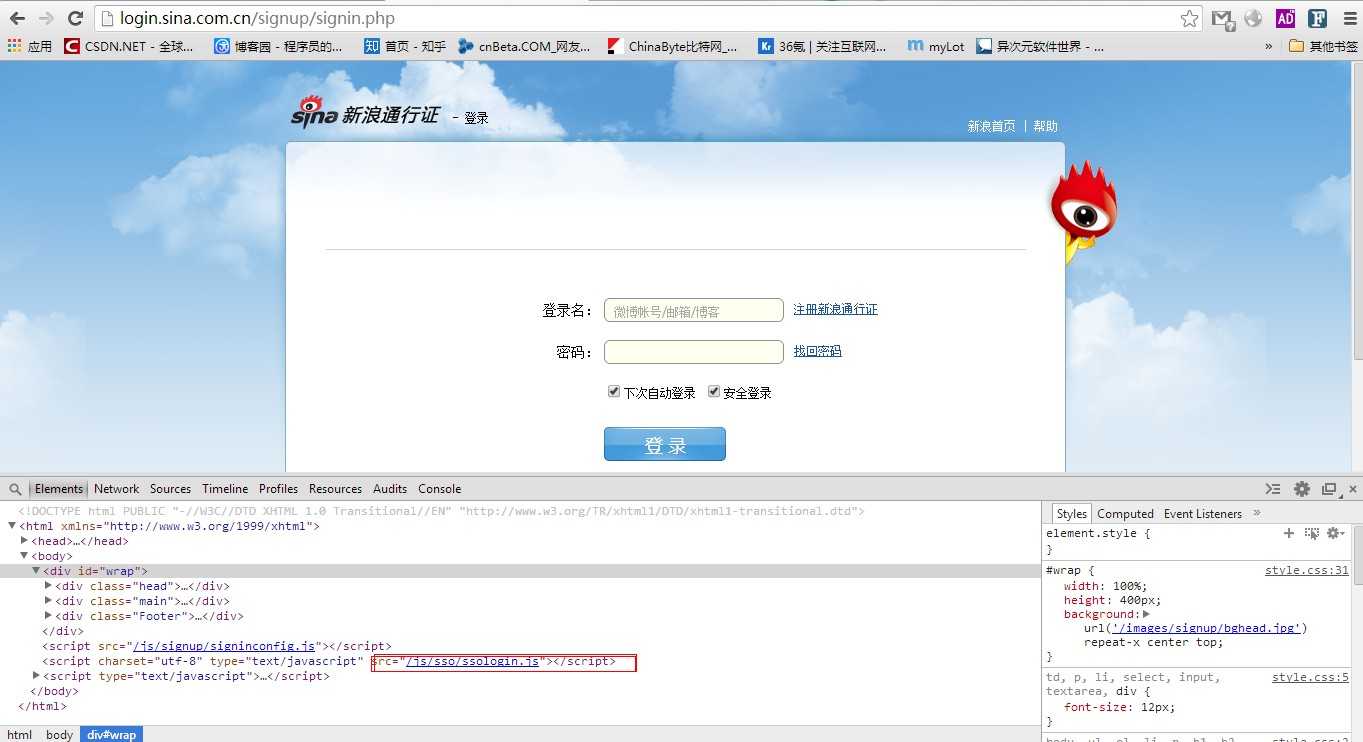Viewport: 1363px width, 742px height.
Task: Open the 首页 - 知乎 bookmark
Action: pos(404,46)
